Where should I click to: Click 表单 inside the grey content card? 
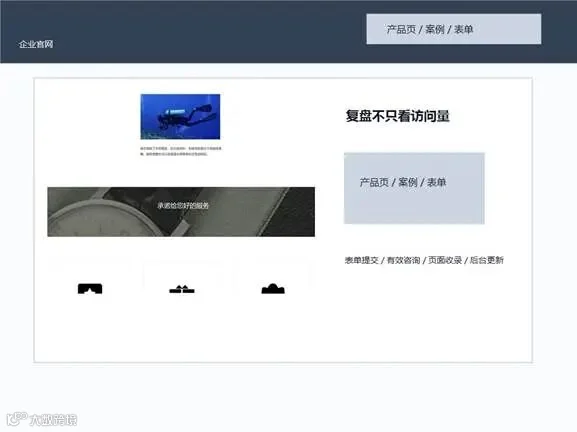pyautogui.click(x=436, y=182)
